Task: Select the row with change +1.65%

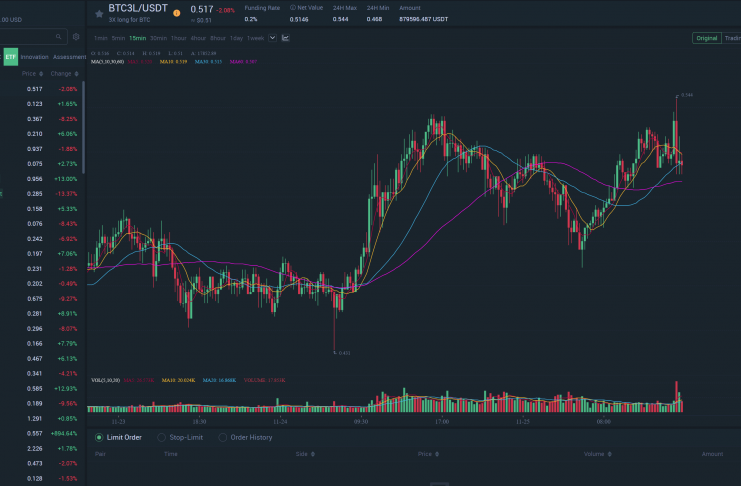Action: (41, 104)
